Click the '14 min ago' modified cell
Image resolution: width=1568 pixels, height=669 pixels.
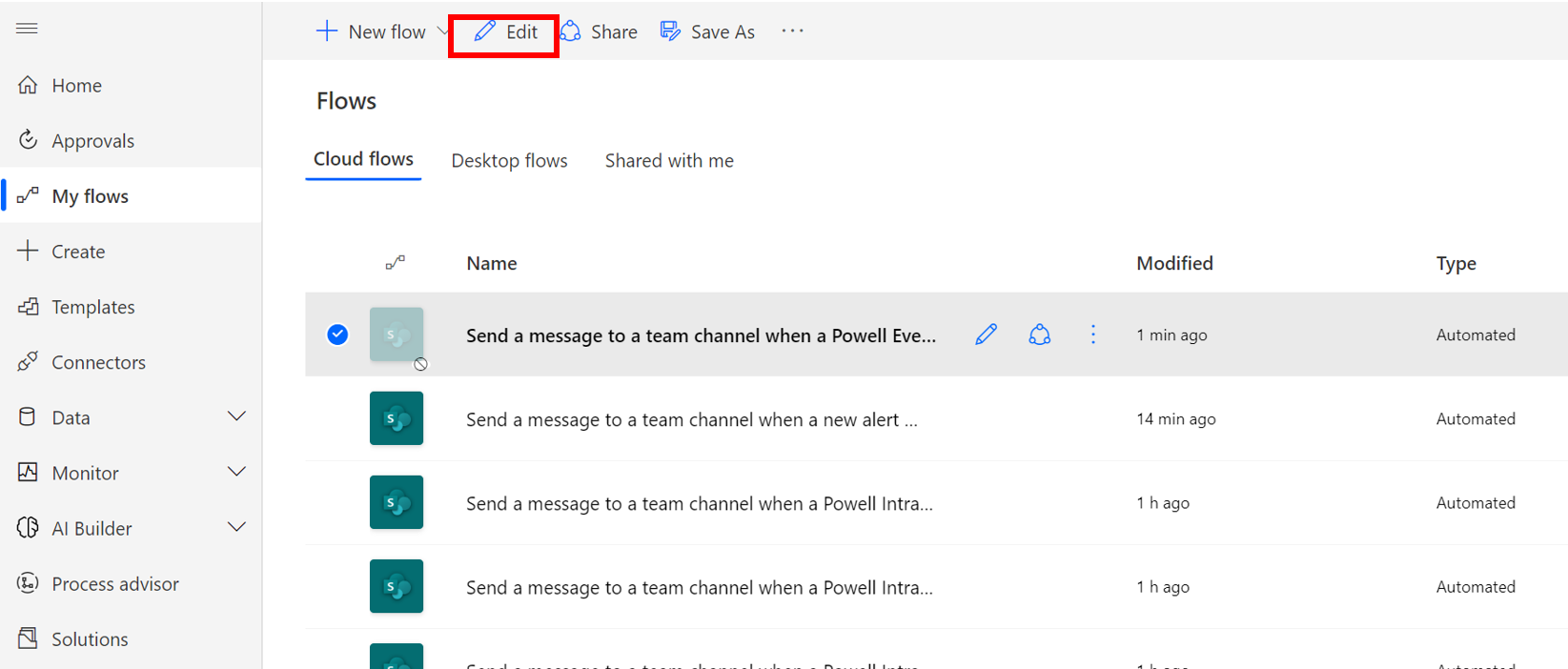tap(1176, 419)
